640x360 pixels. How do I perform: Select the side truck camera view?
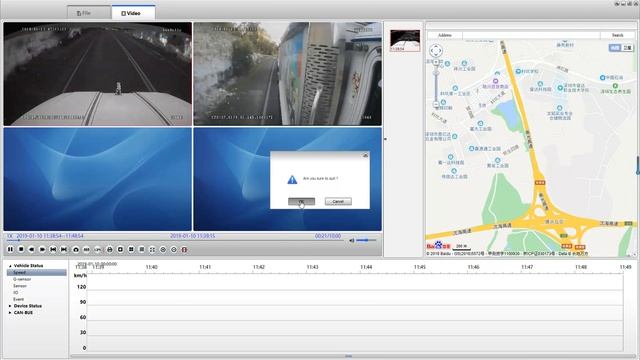(288, 74)
